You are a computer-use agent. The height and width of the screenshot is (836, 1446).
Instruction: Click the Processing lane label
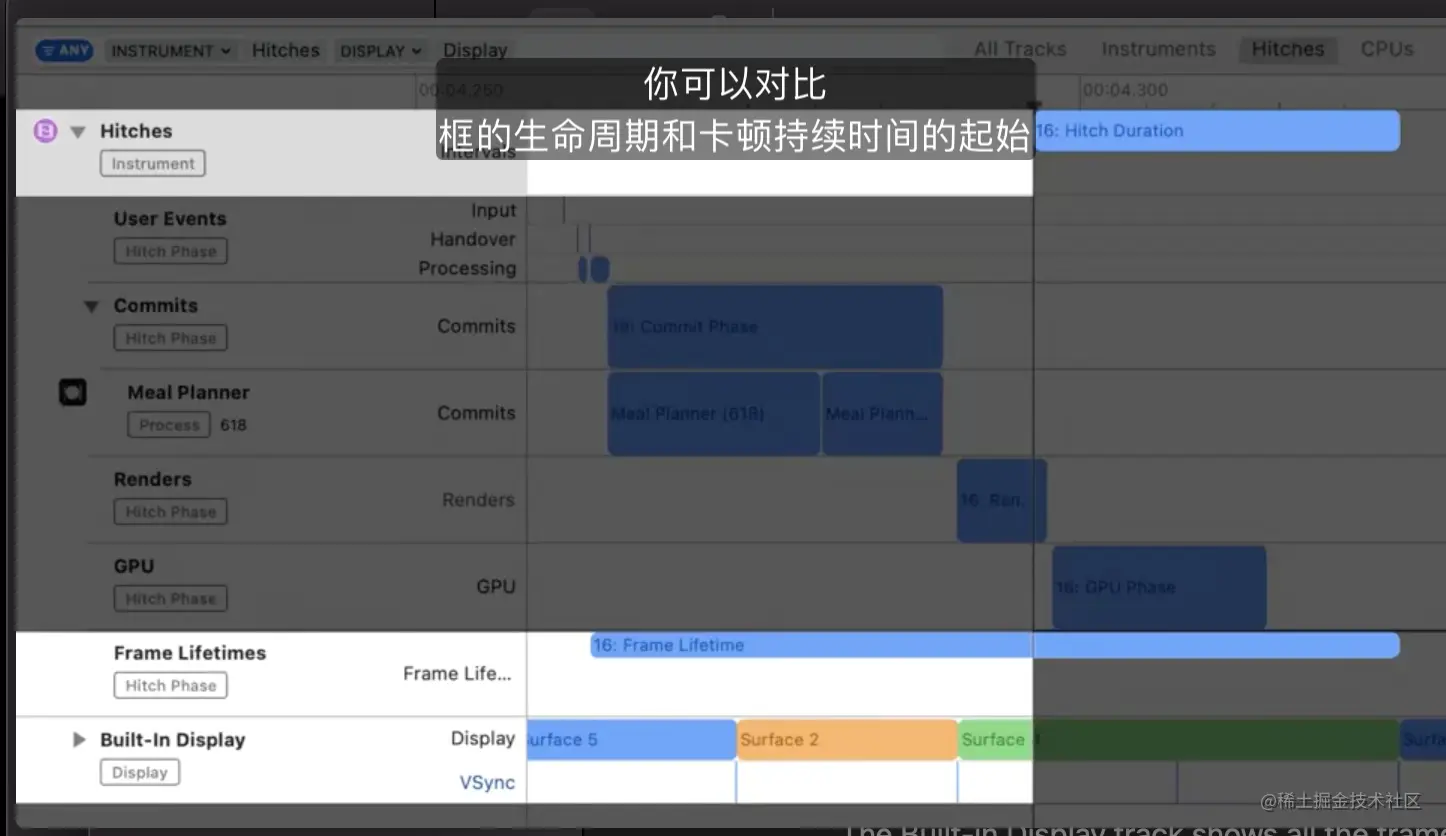pos(467,268)
